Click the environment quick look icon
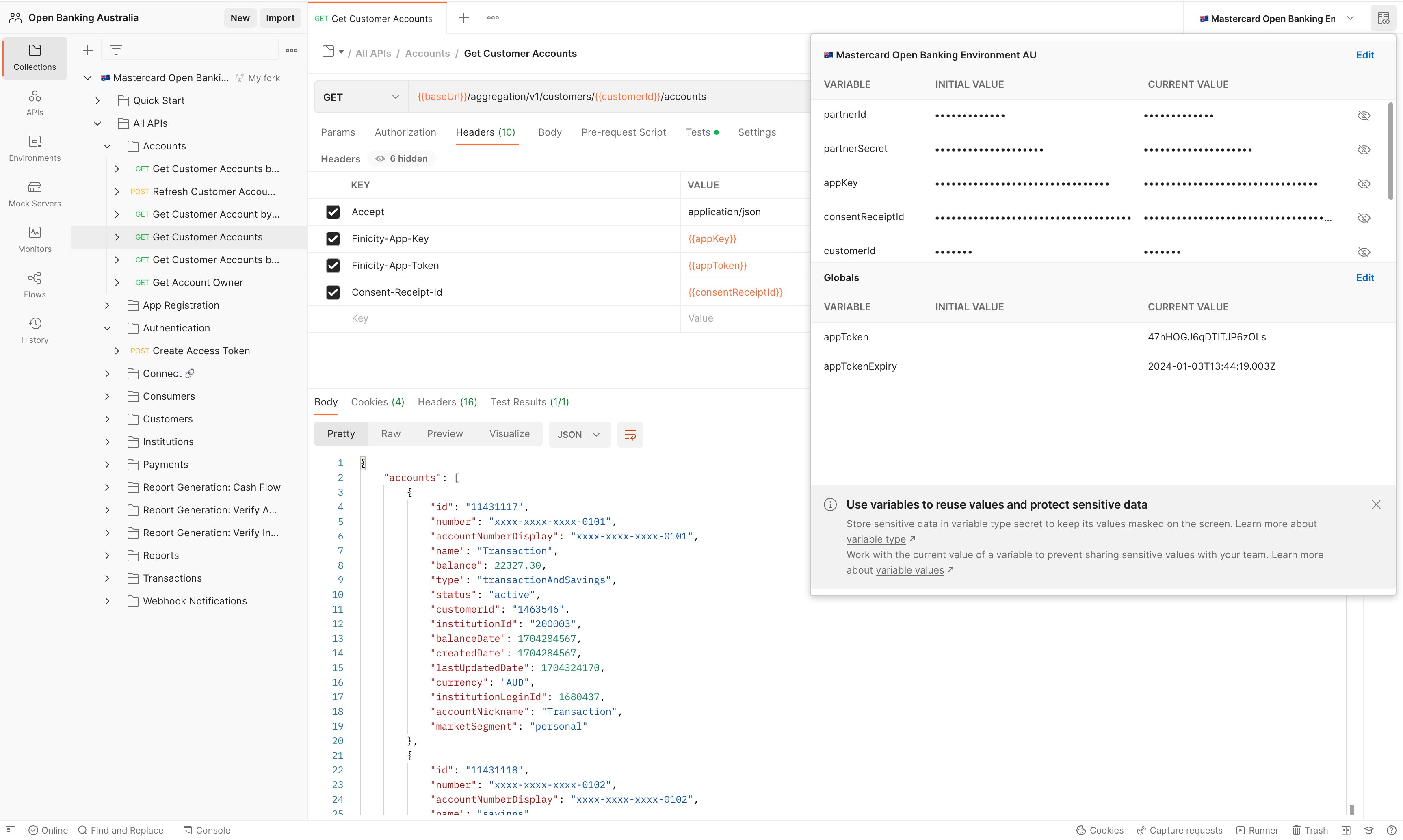Image resolution: width=1403 pixels, height=840 pixels. coord(1383,18)
